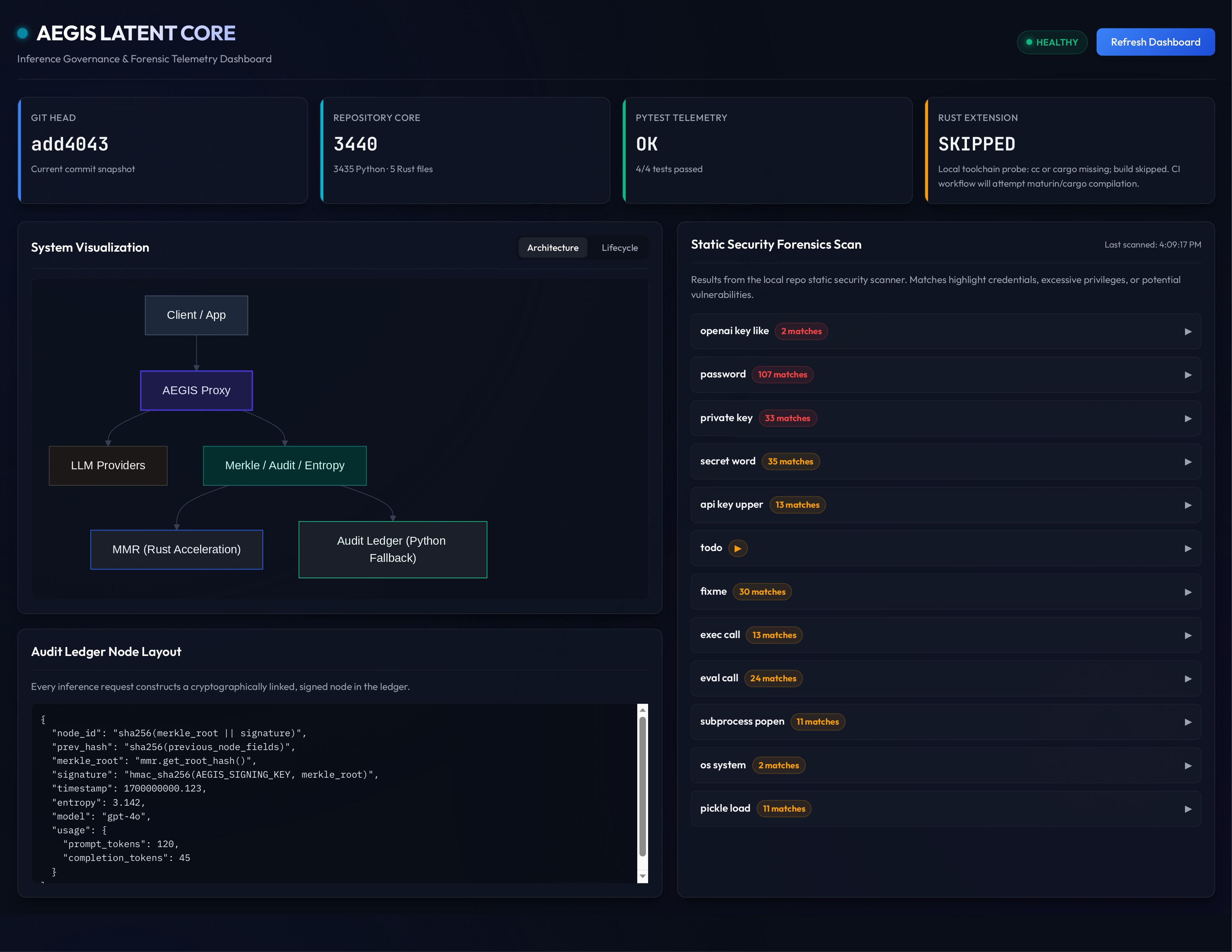Click the orange play badge beside todo
1232x952 pixels.
click(x=738, y=548)
